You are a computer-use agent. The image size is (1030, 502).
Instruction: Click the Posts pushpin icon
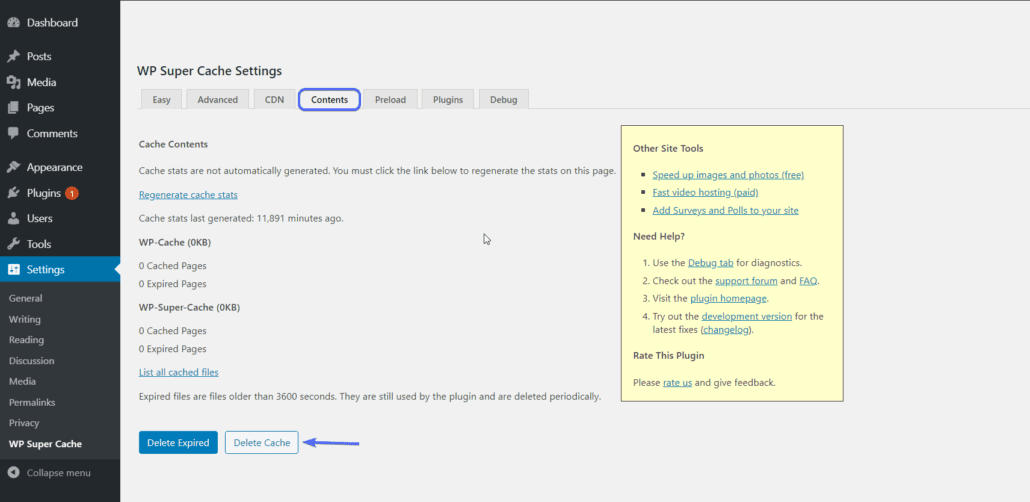[13, 57]
